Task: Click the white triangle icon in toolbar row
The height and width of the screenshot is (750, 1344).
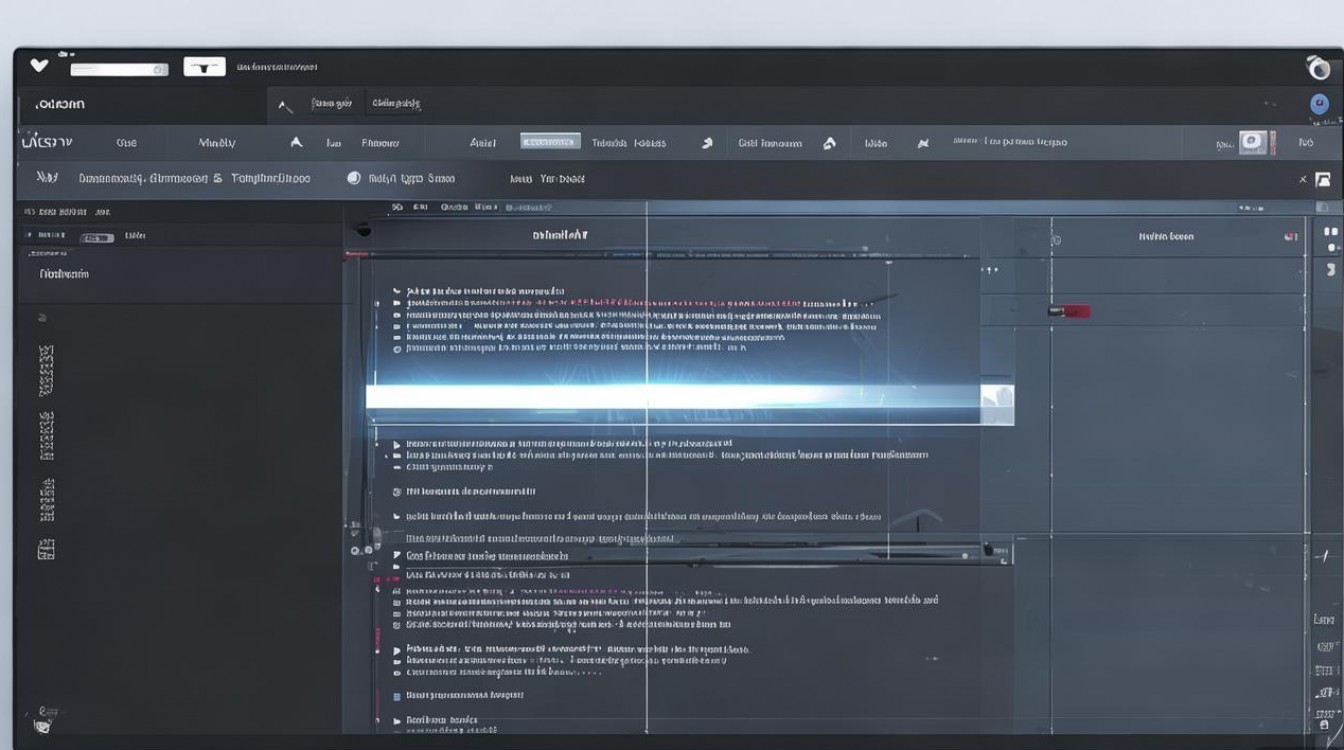Action: tap(296, 143)
